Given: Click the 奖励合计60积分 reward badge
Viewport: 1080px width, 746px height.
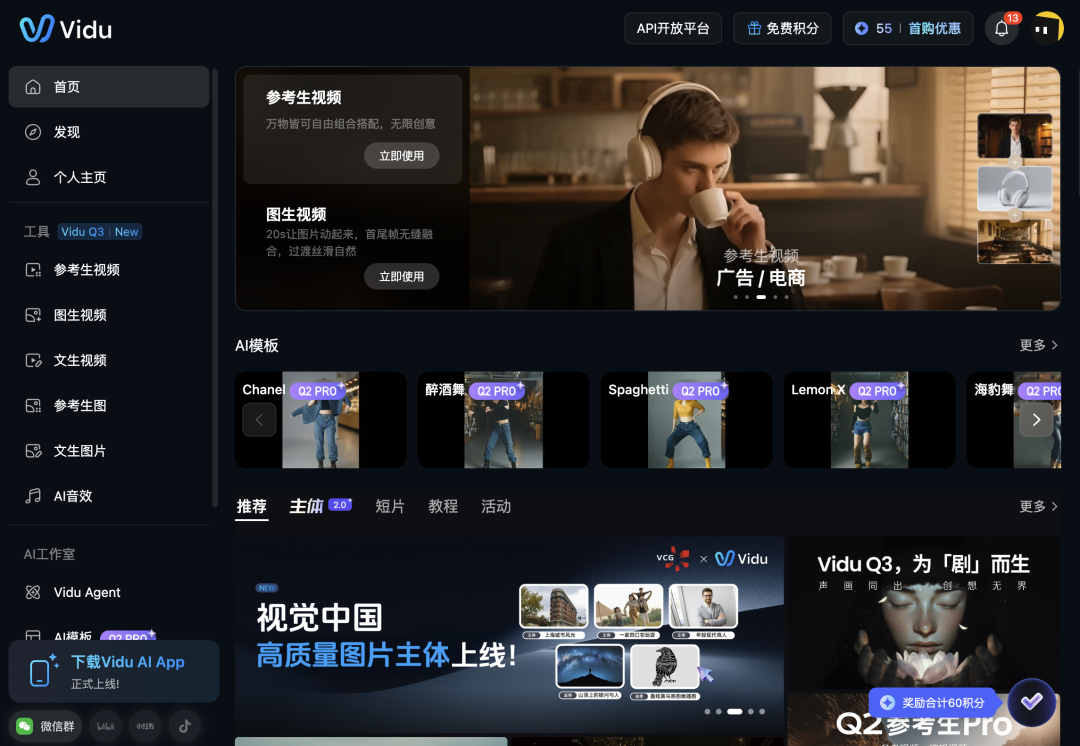Looking at the screenshot, I should point(934,703).
